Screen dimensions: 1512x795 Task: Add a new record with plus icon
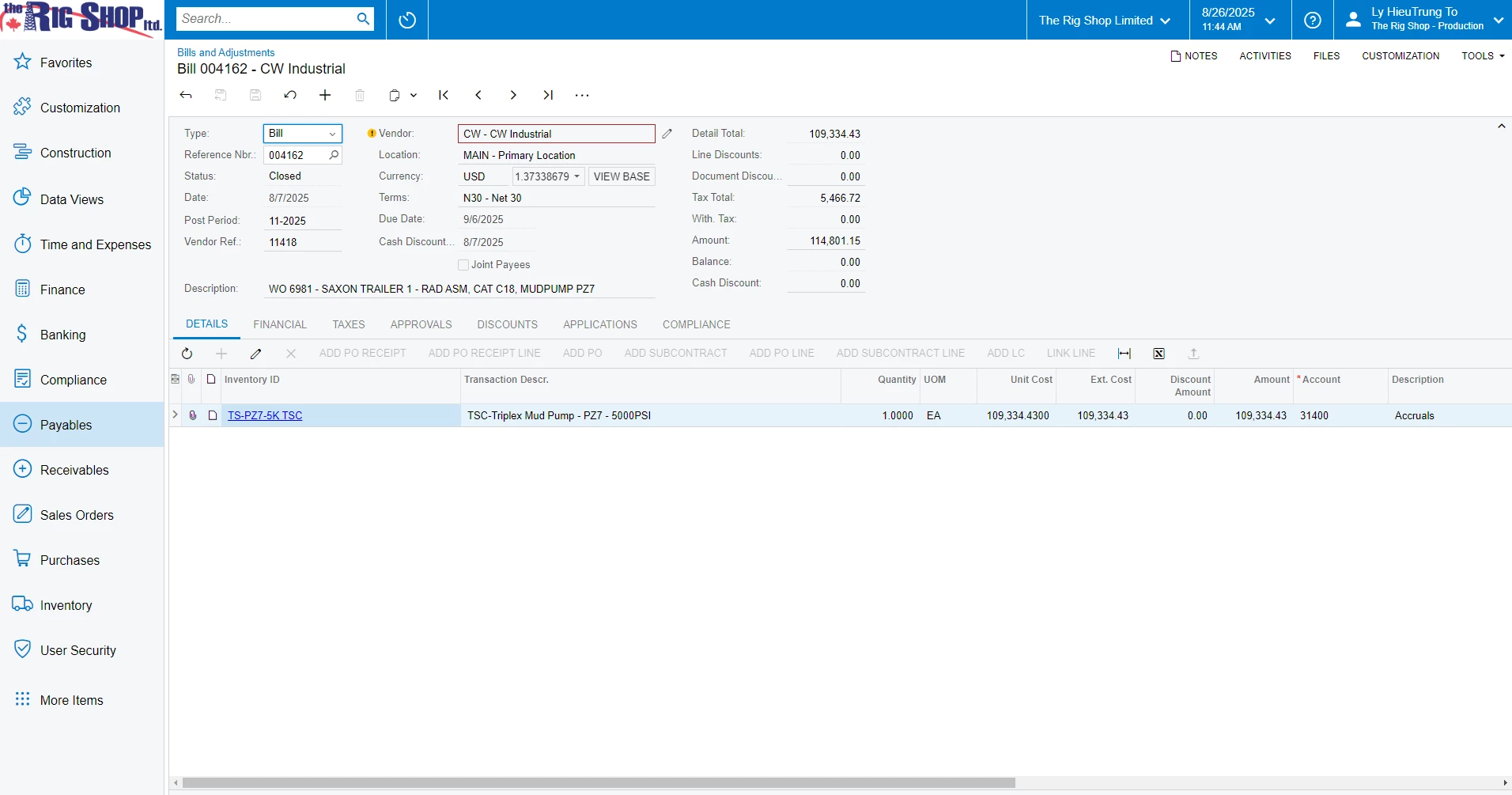pyautogui.click(x=325, y=95)
